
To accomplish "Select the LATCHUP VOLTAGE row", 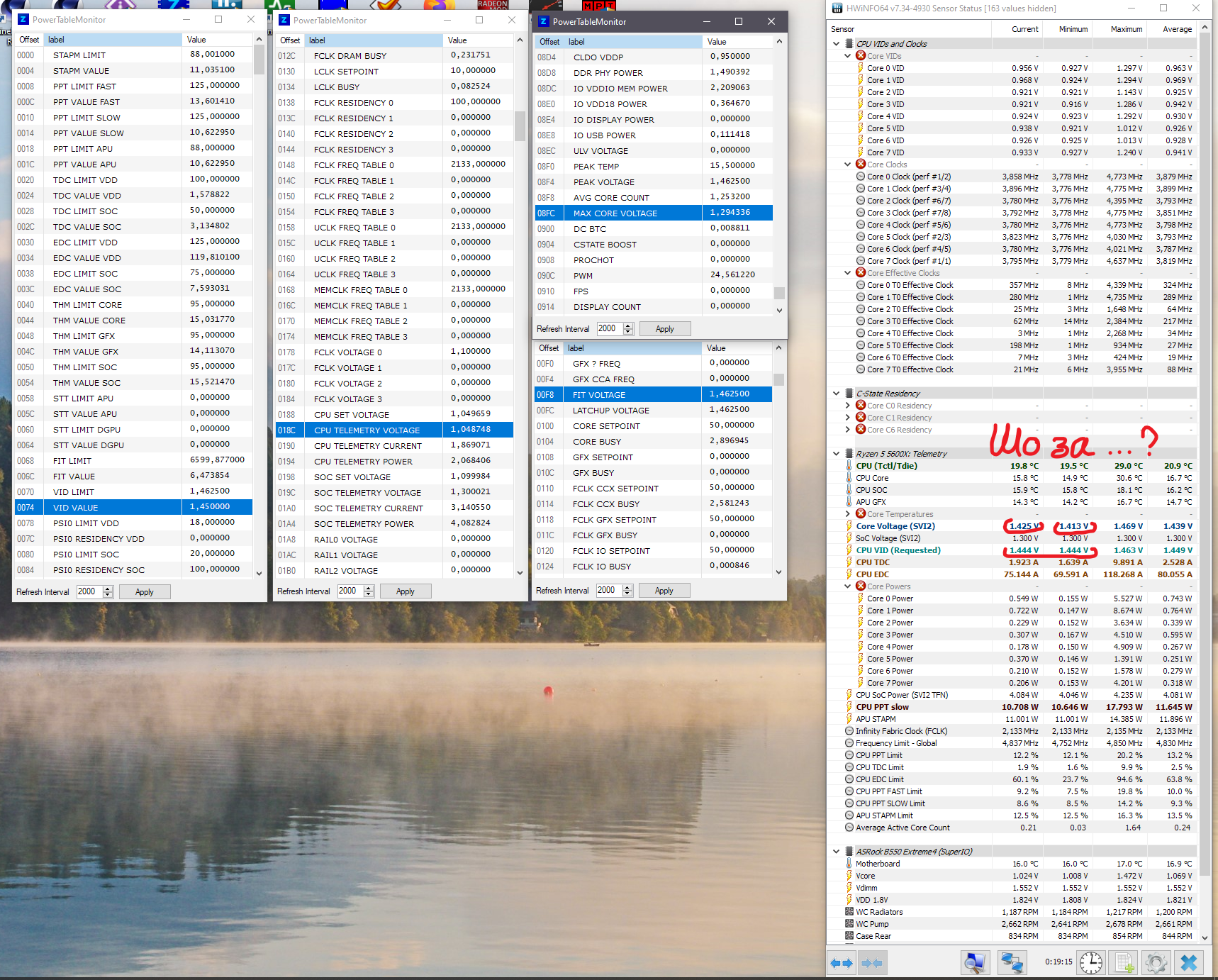I will tap(653, 411).
